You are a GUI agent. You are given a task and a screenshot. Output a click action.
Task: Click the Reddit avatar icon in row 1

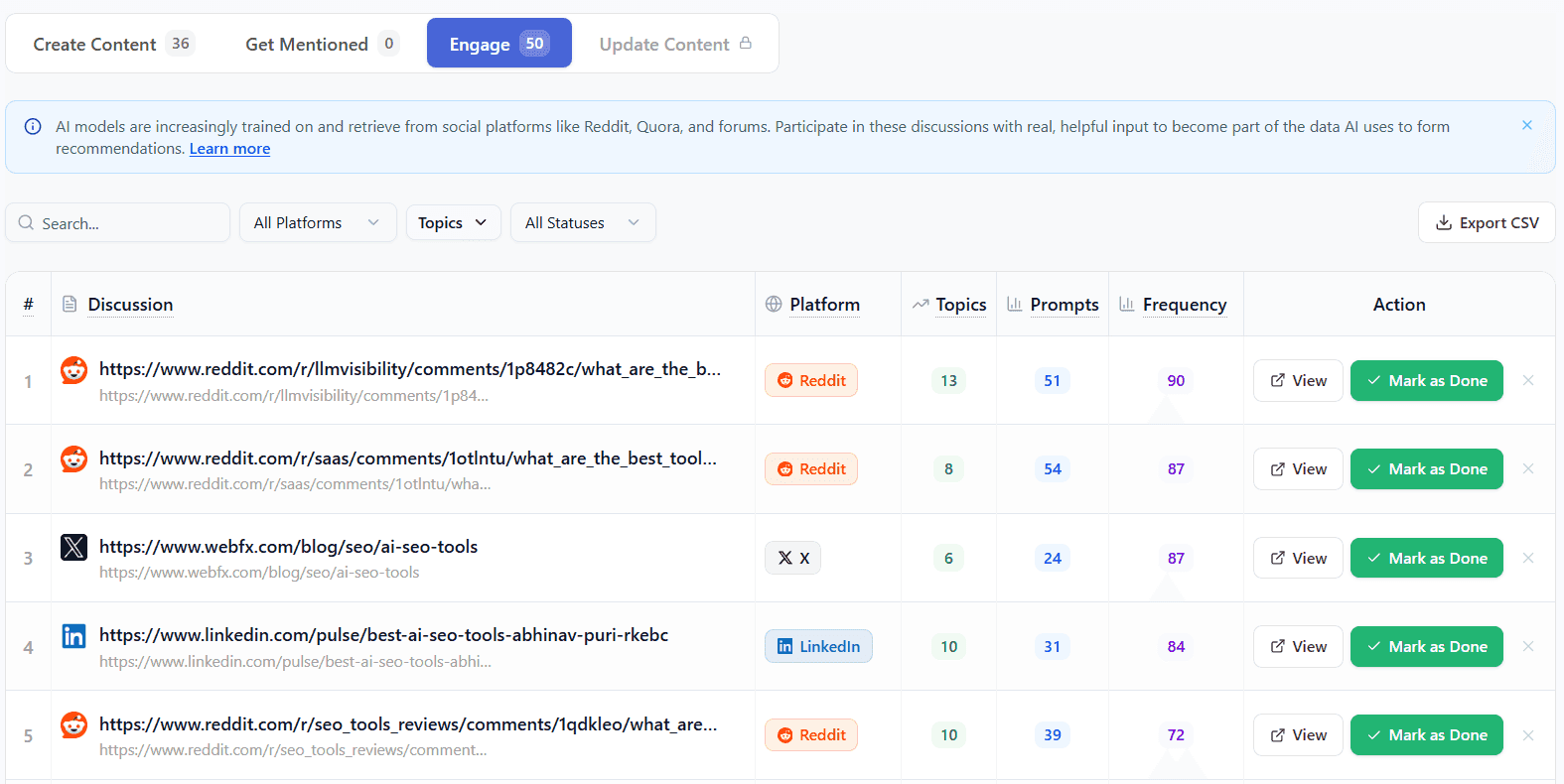pos(73,370)
